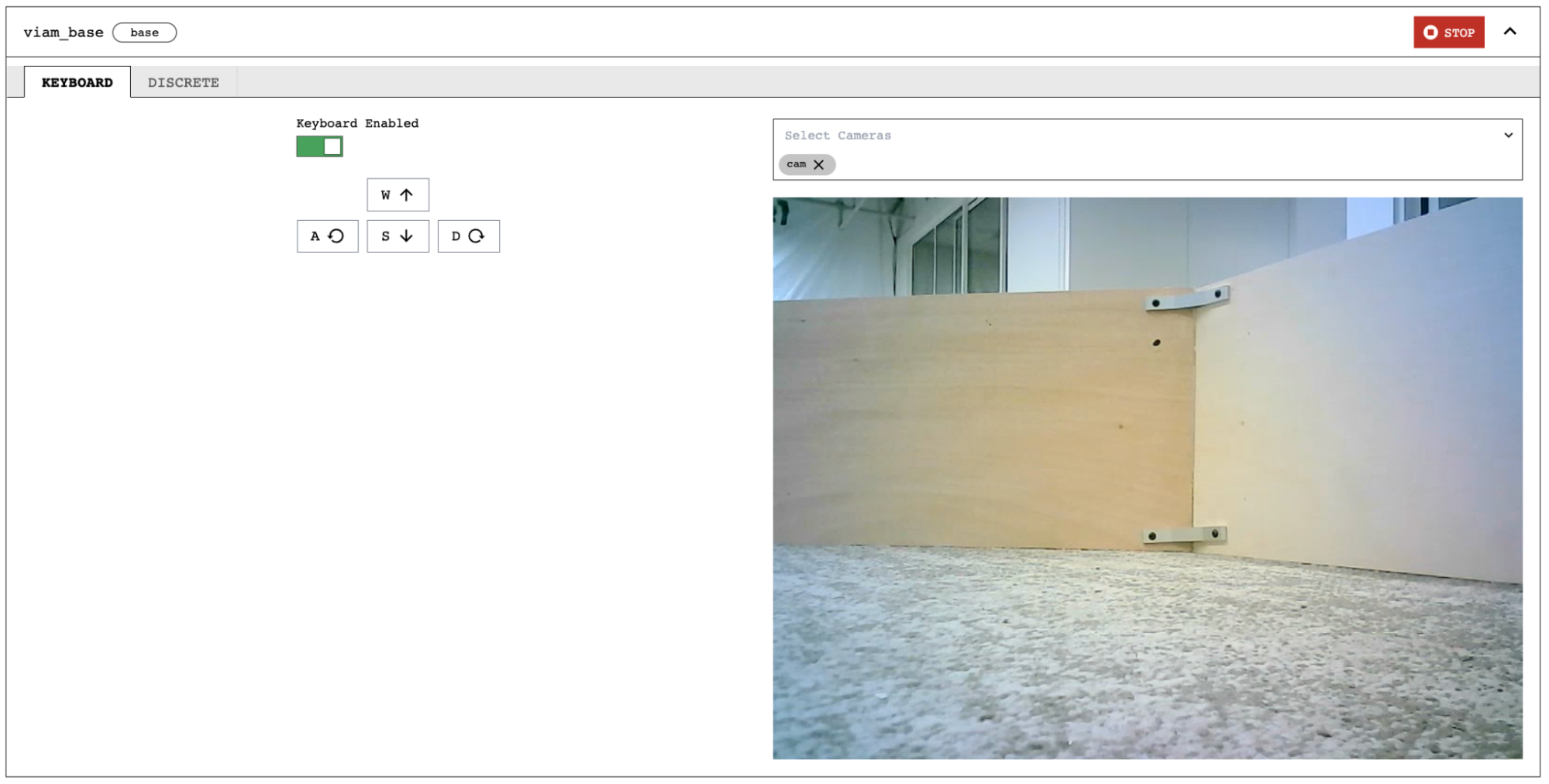Click inside the Select Cameras input field
Image resolution: width=1549 pixels, height=784 pixels.
930,136
